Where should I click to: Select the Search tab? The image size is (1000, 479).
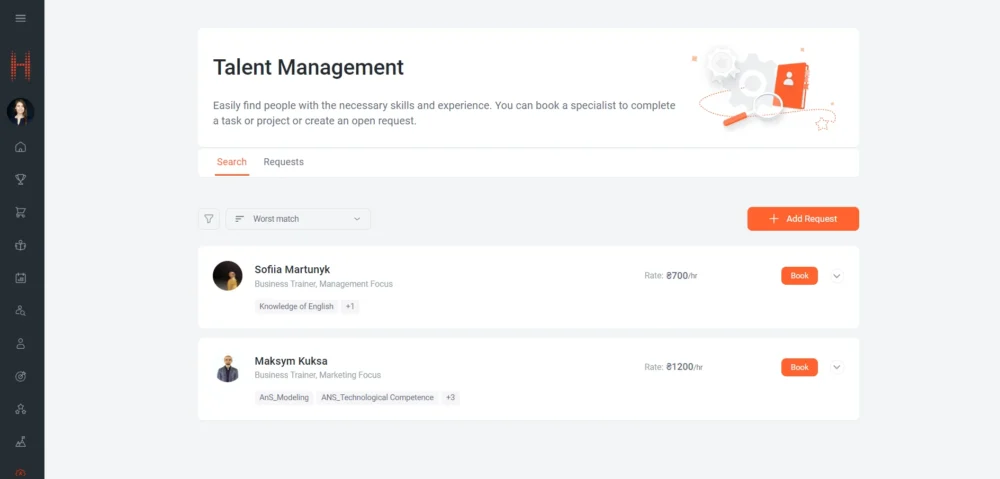(x=232, y=162)
